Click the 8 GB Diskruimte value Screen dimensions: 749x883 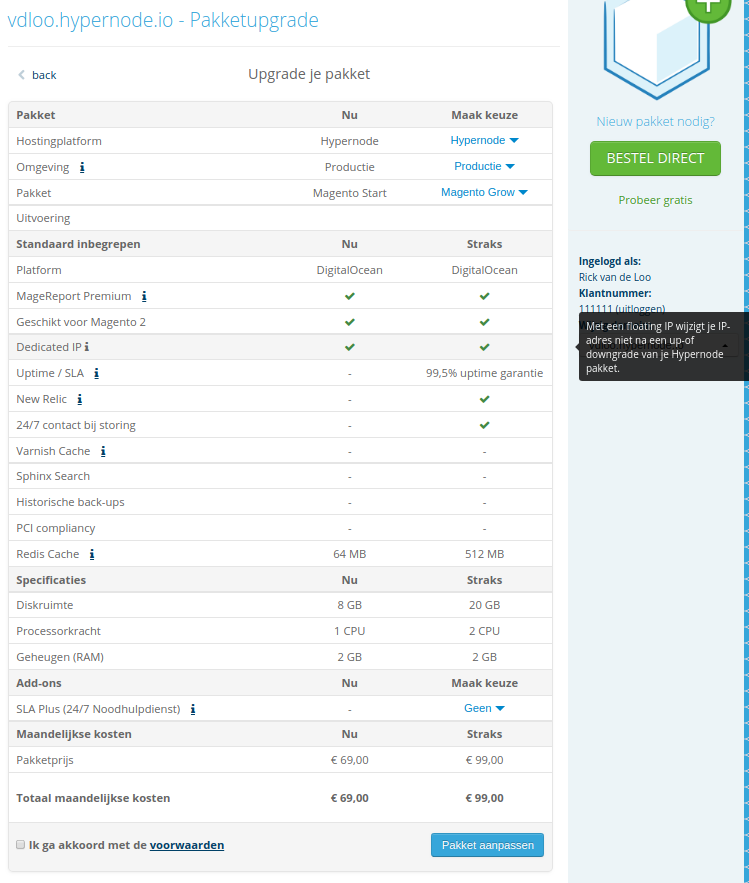pos(350,605)
